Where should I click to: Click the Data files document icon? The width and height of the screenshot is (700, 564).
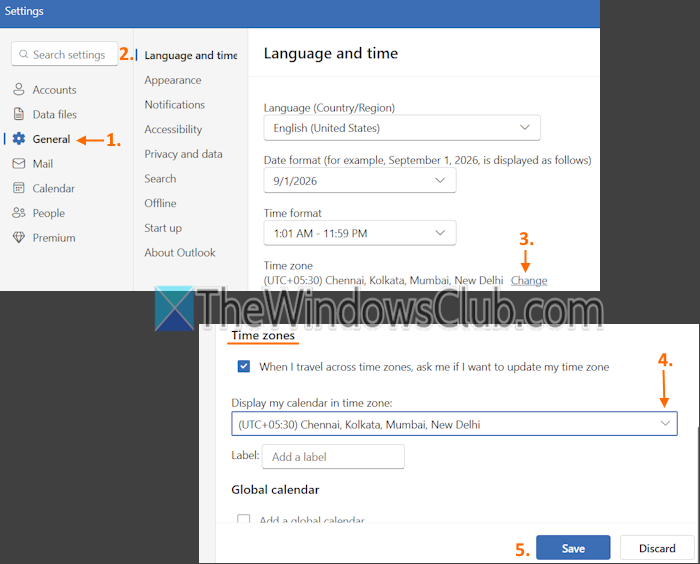[19, 114]
